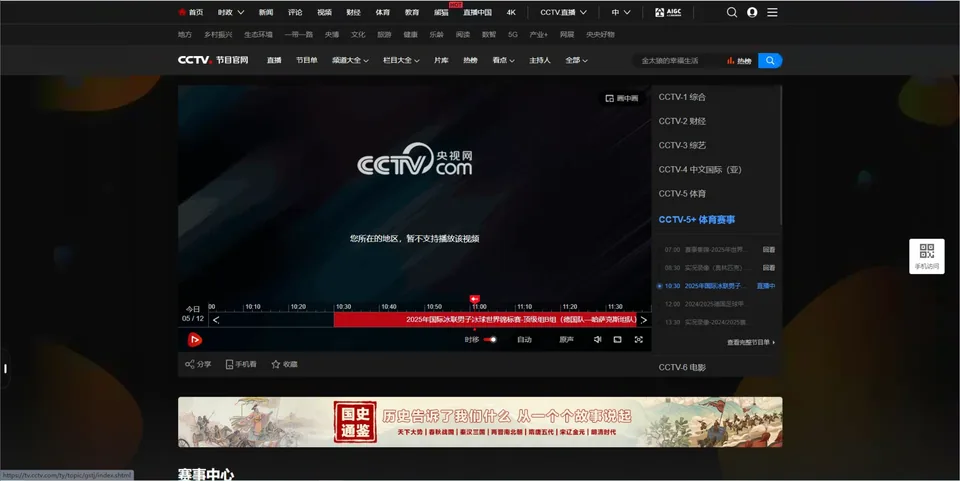
Task: Open the 自动 quality selector
Action: click(x=524, y=340)
